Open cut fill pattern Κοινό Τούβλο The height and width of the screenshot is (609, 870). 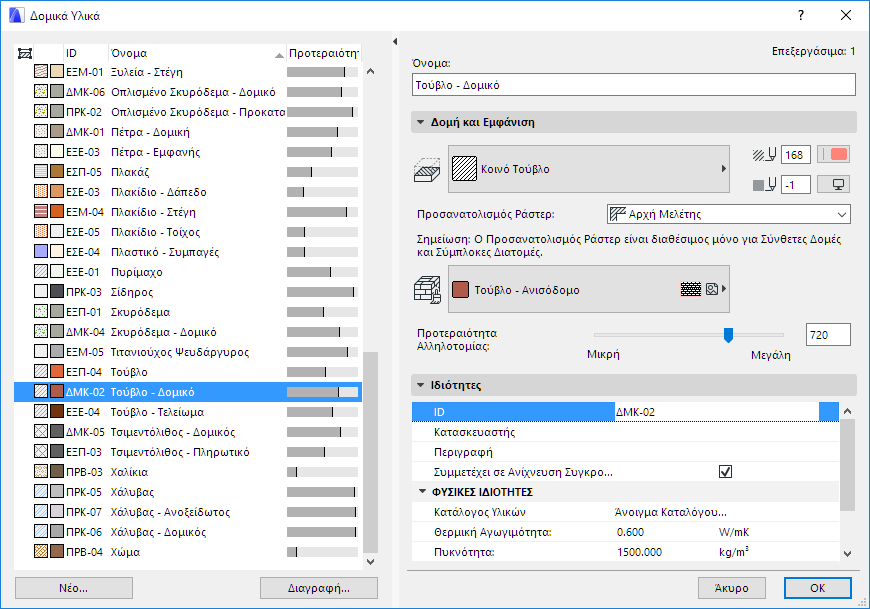(589, 169)
